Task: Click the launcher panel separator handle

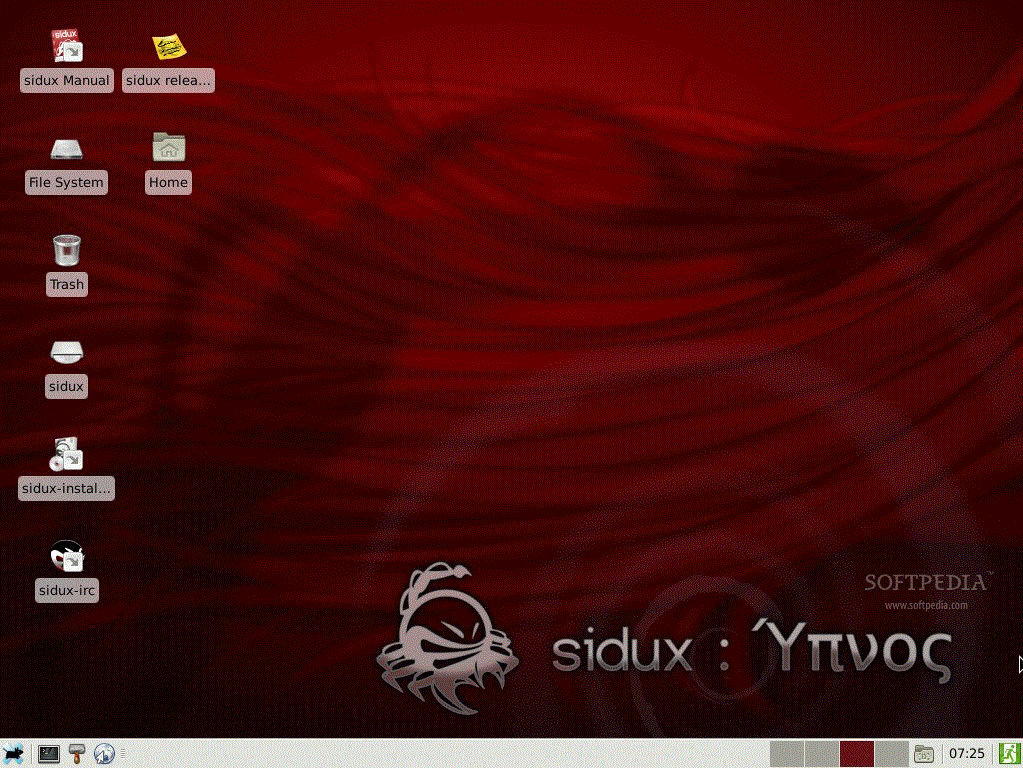Action: [x=123, y=754]
